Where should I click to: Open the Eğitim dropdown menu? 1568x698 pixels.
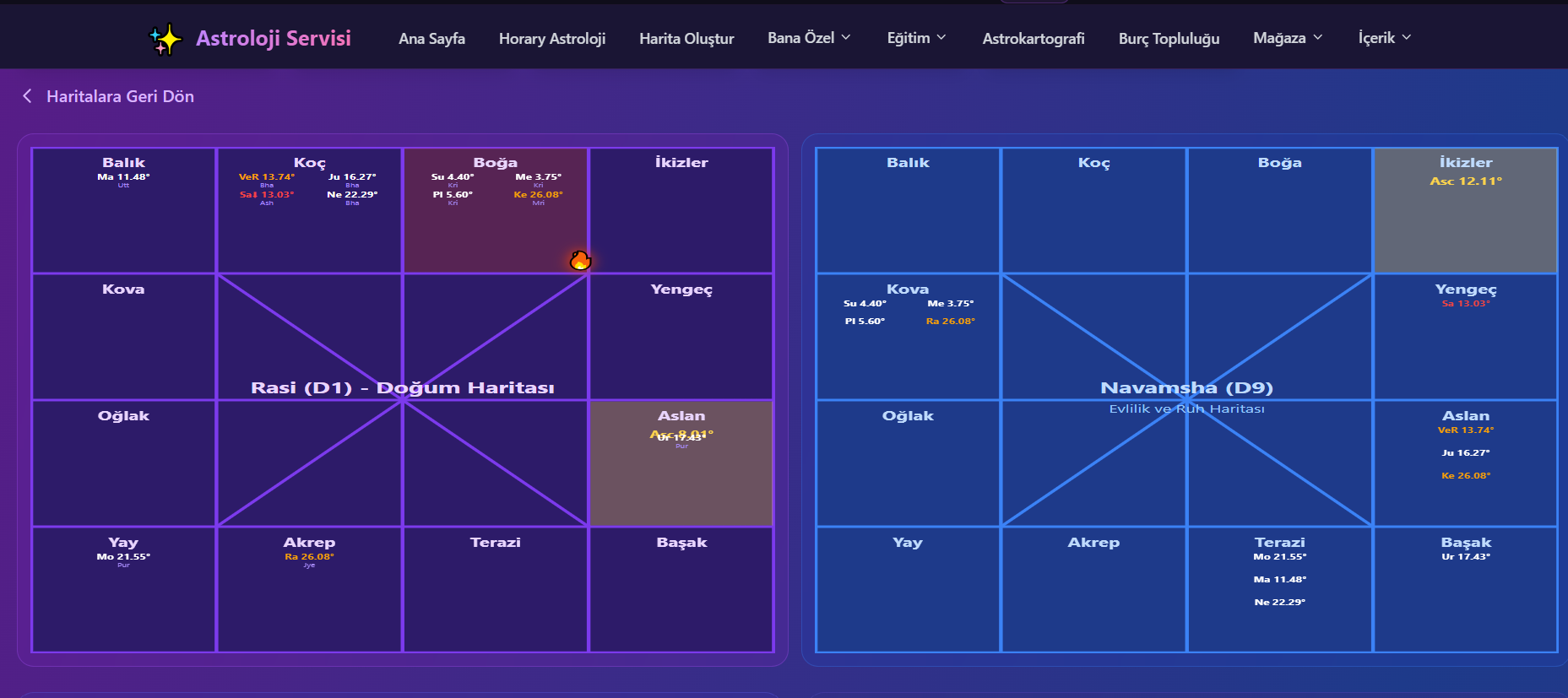(x=916, y=38)
